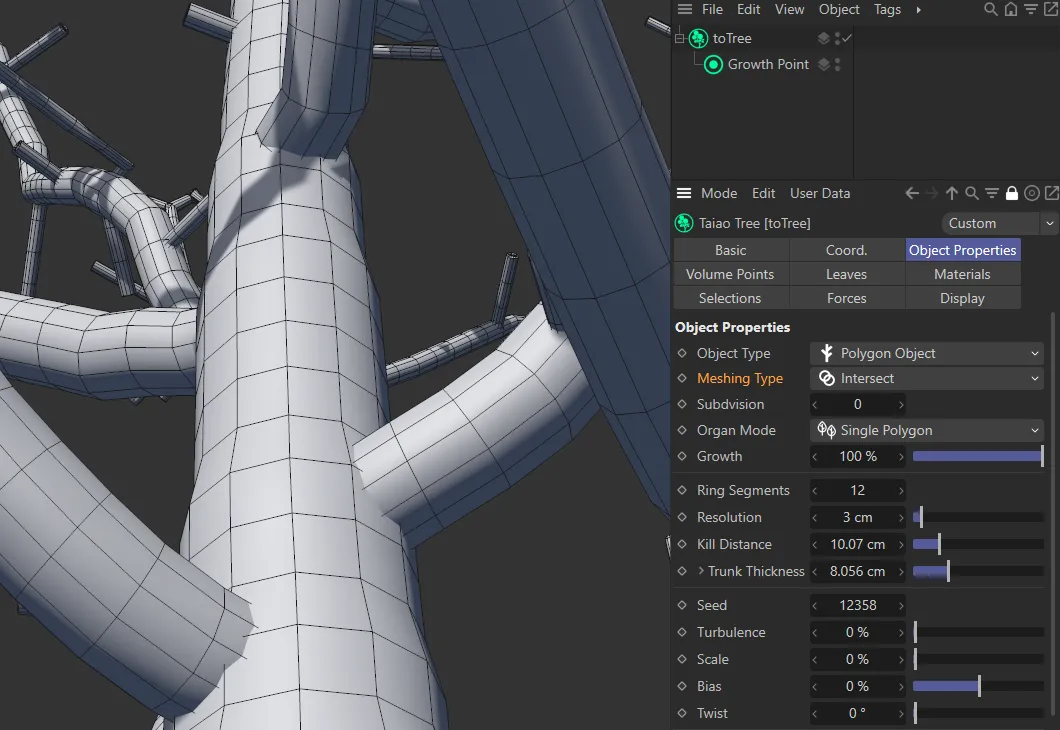1060x730 pixels.
Task: Click the Bias slider
Action: [977, 686]
